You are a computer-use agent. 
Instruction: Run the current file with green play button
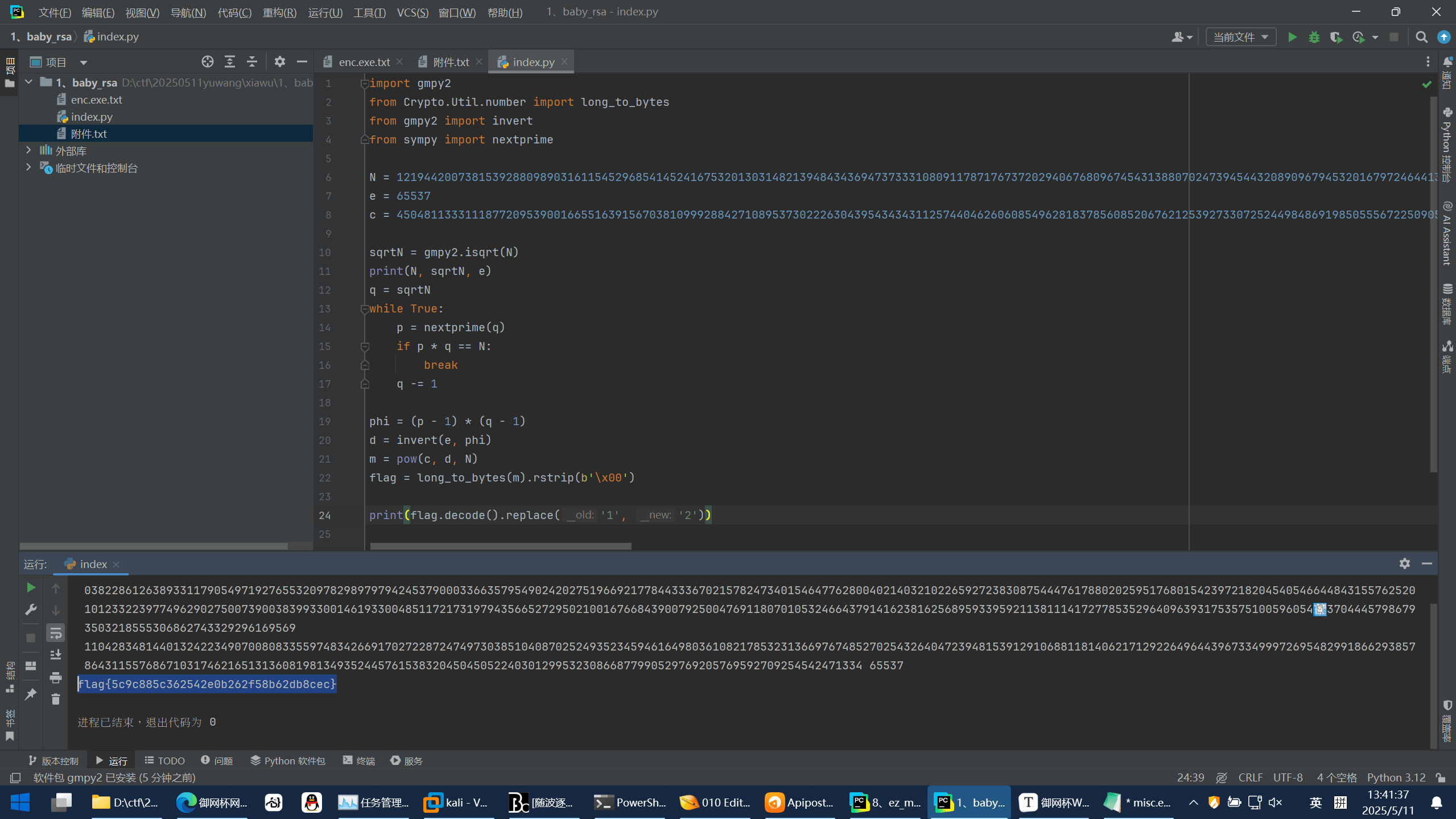point(1292,37)
